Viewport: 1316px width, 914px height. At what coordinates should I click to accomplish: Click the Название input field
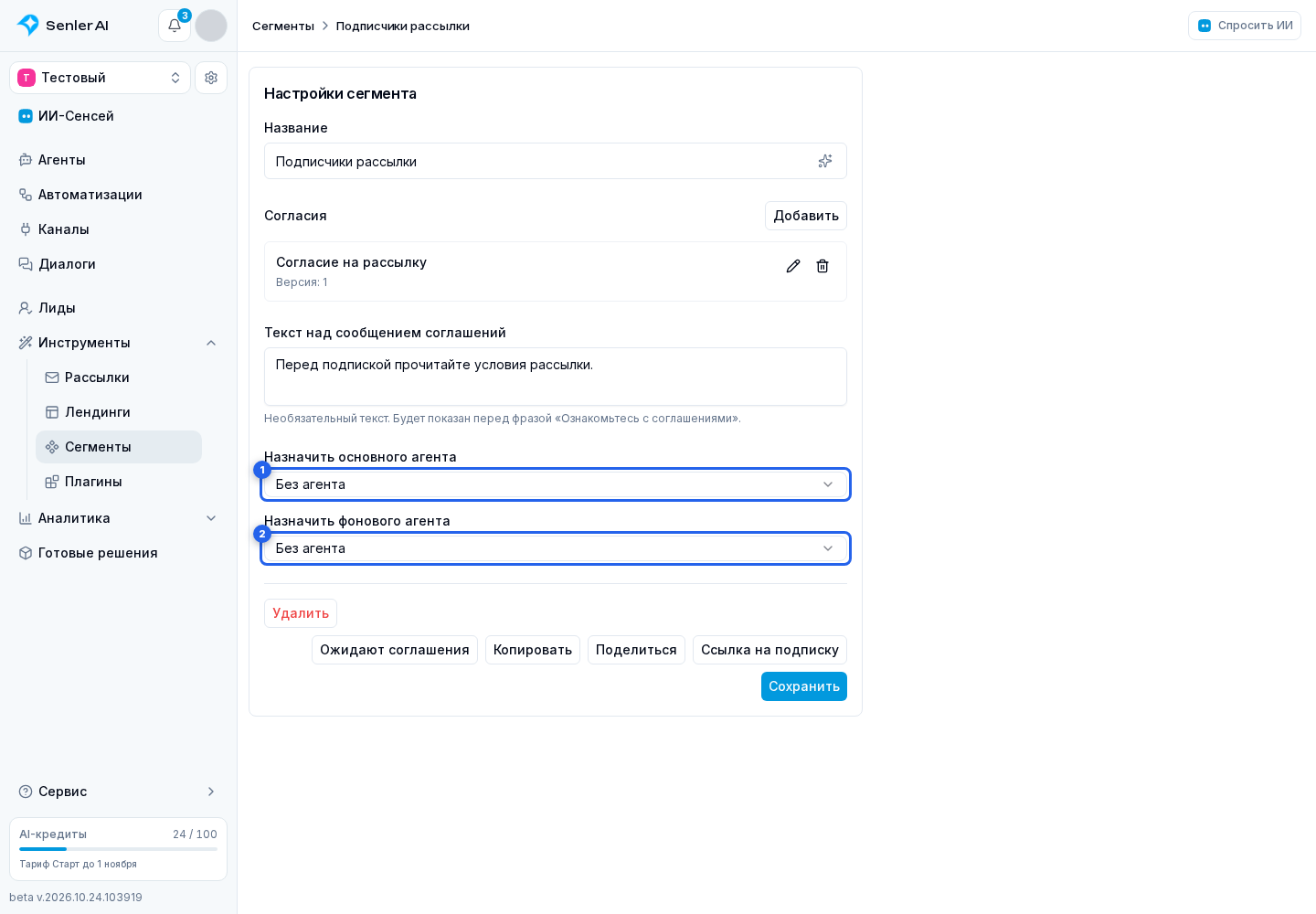click(556, 161)
